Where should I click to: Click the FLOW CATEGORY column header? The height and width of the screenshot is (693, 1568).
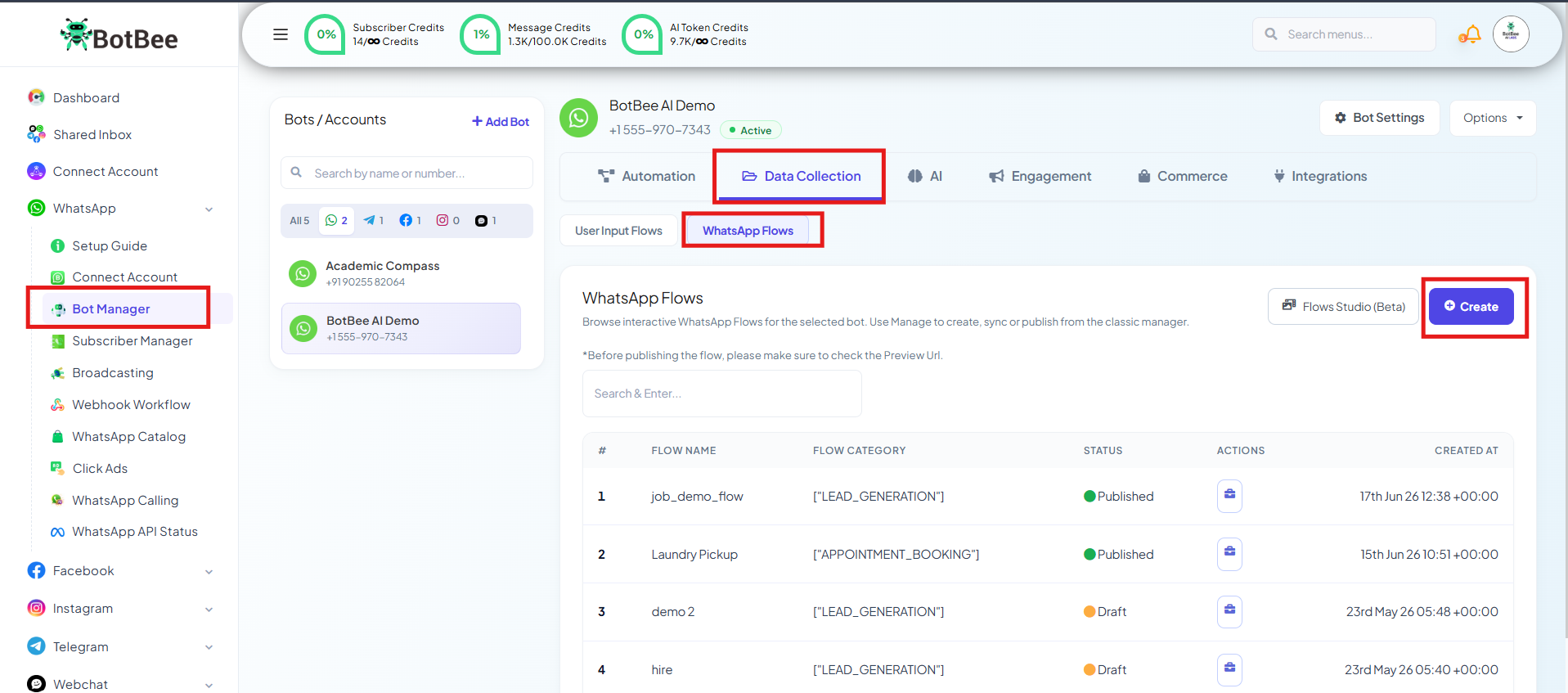[x=860, y=451]
